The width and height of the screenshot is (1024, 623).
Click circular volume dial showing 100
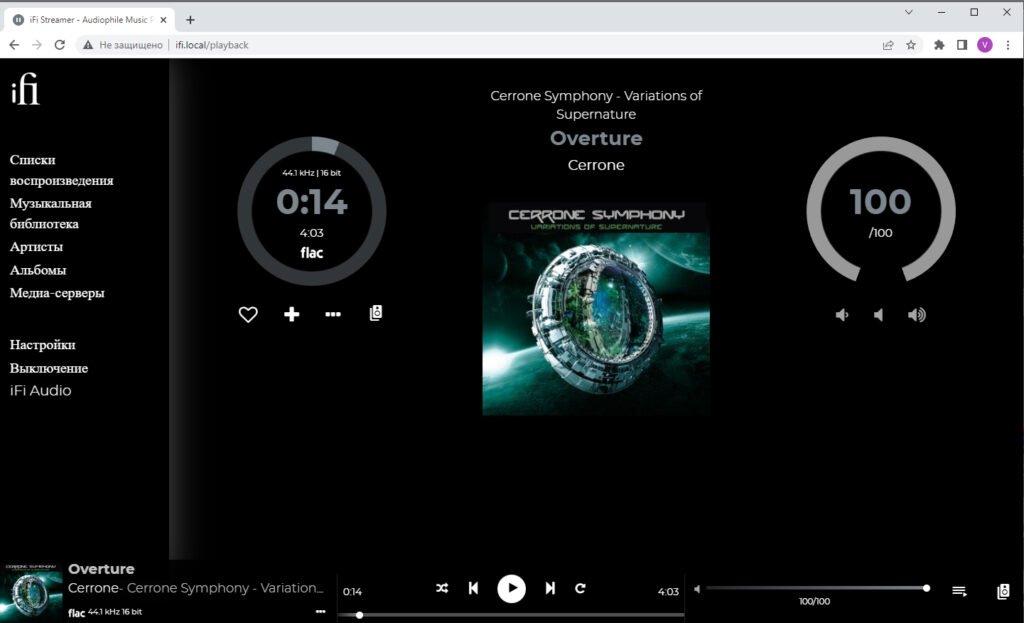coord(880,210)
